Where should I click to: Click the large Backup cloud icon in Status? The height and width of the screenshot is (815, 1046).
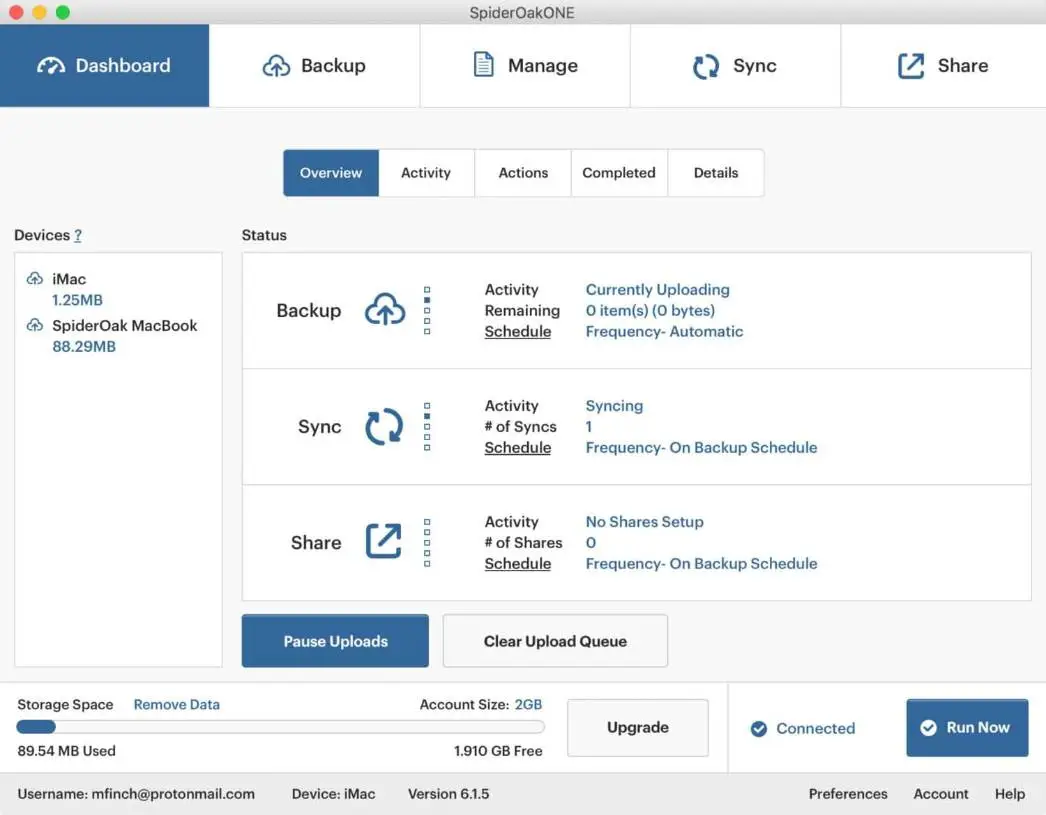385,309
